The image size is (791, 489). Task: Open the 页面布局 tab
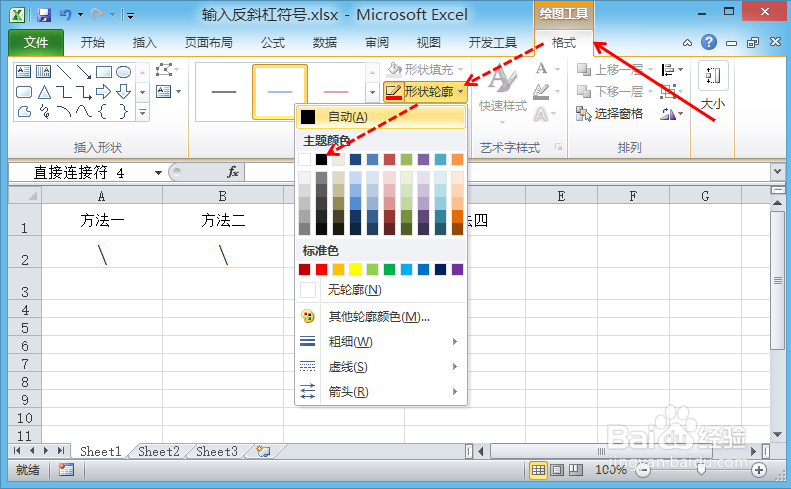tap(208, 43)
